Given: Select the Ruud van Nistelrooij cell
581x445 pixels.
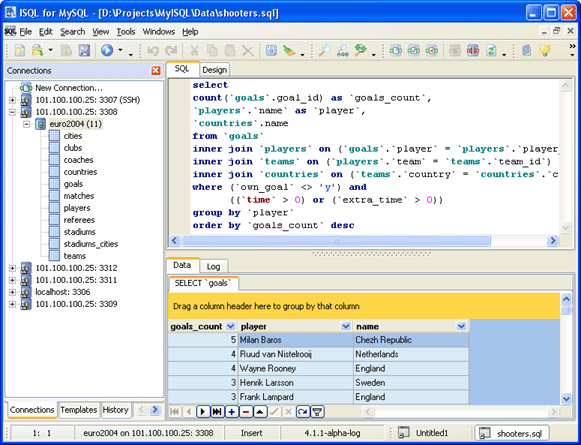Looking at the screenshot, I should coord(295,354).
